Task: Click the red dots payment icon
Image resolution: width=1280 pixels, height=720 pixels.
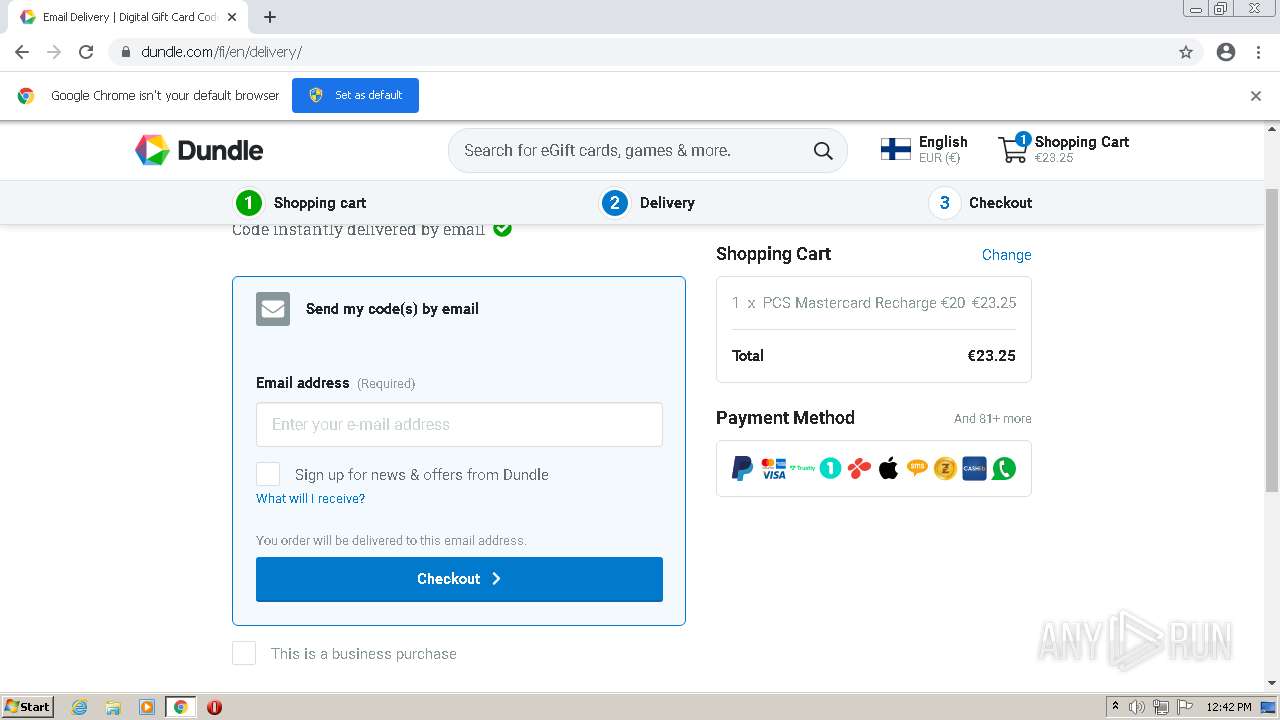Action: (x=859, y=468)
